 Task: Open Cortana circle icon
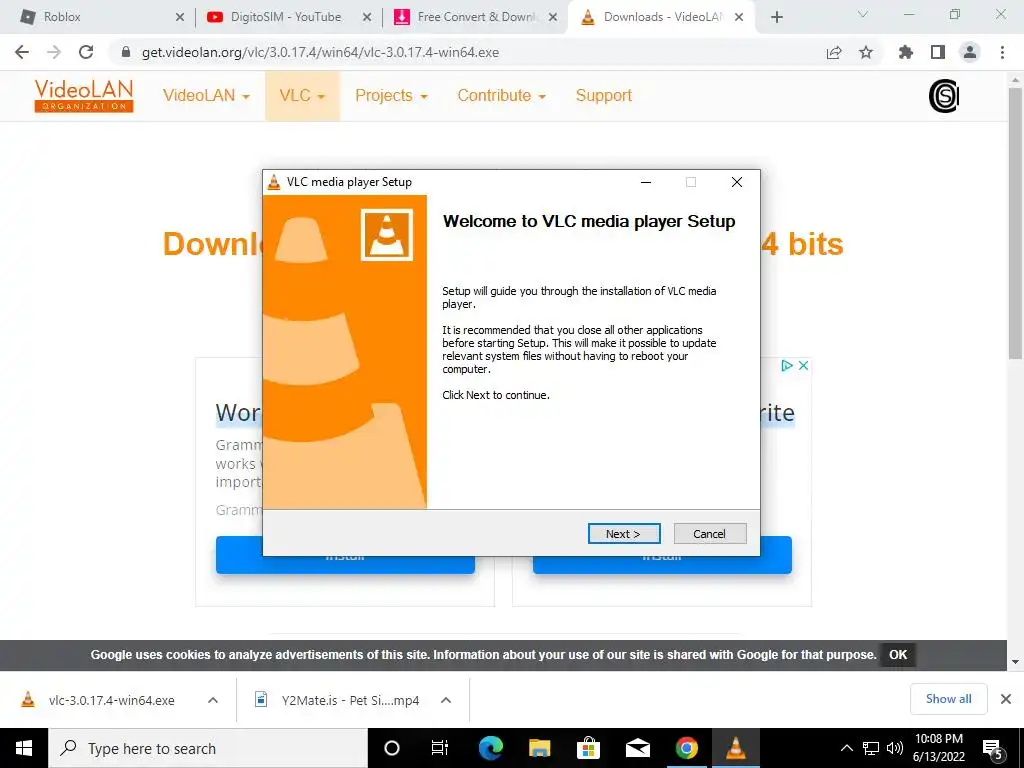point(392,748)
